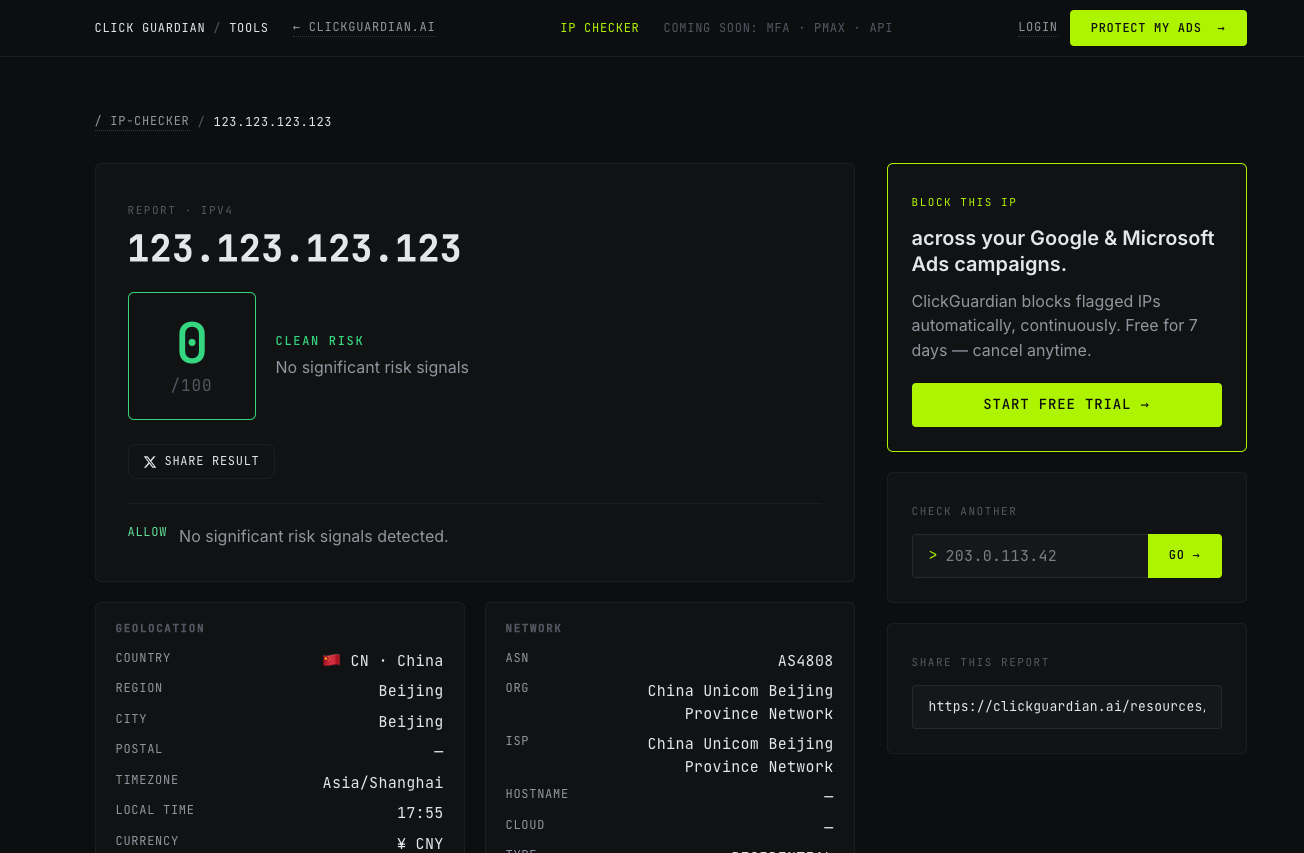Click the Go button to check IP
Image resolution: width=1304 pixels, height=853 pixels.
1185,556
